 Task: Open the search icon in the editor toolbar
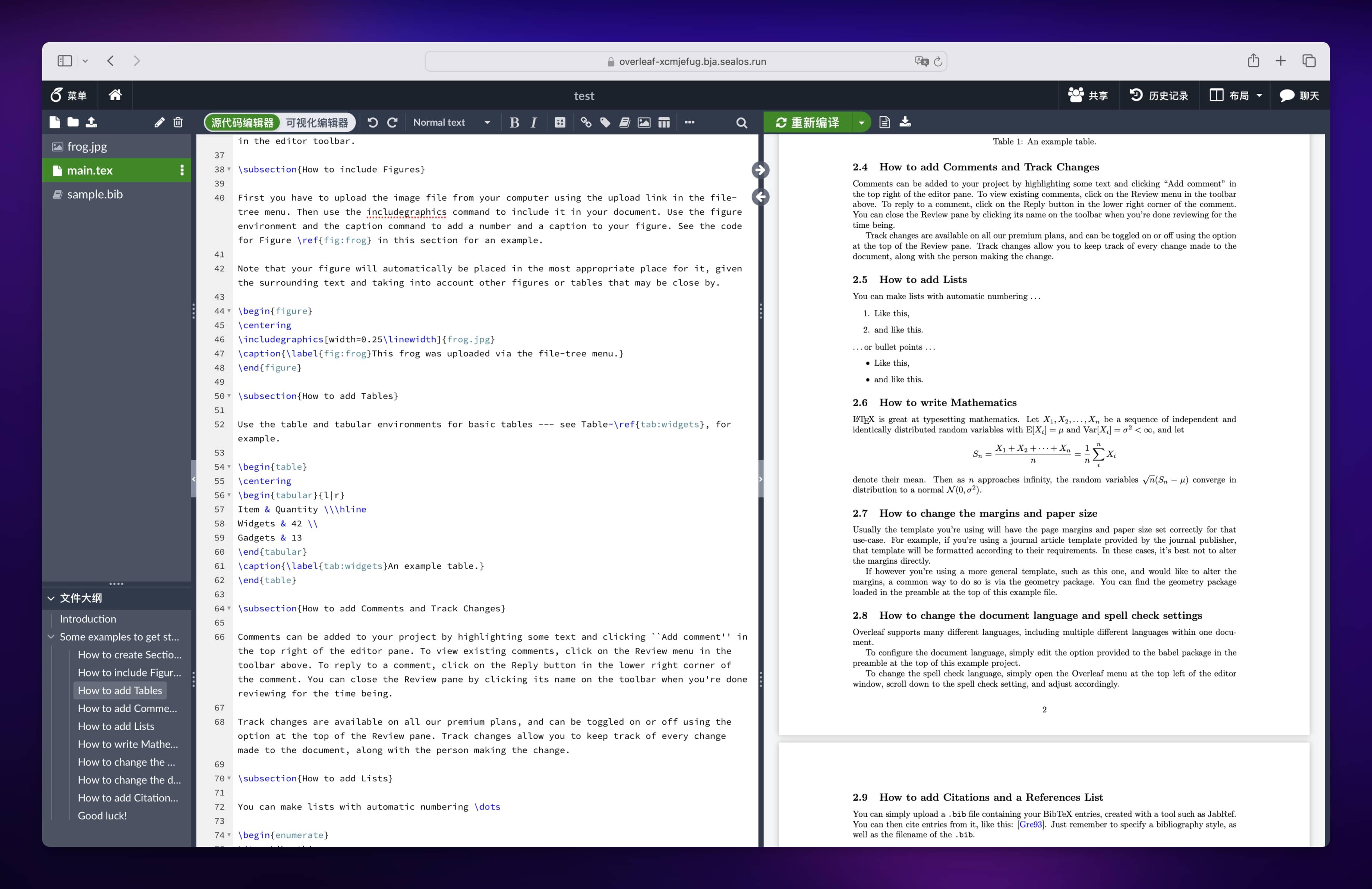(x=741, y=122)
